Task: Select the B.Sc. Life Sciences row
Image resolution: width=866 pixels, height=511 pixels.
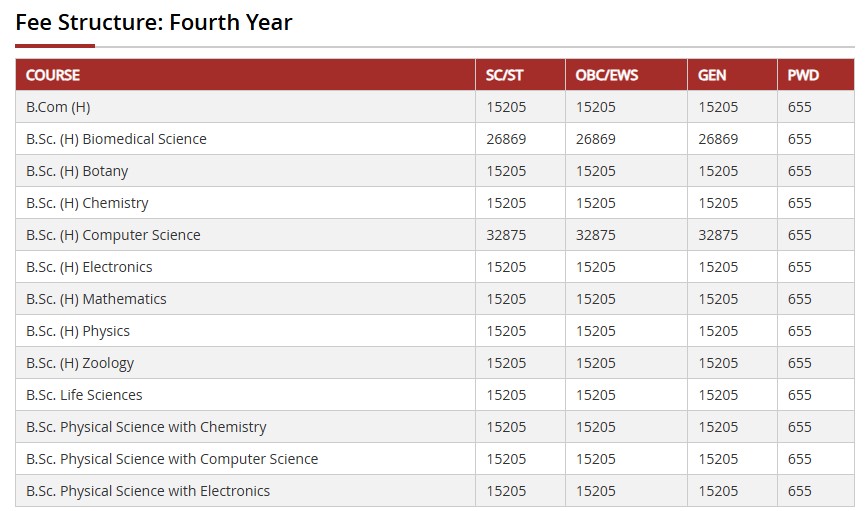Action: tap(435, 395)
